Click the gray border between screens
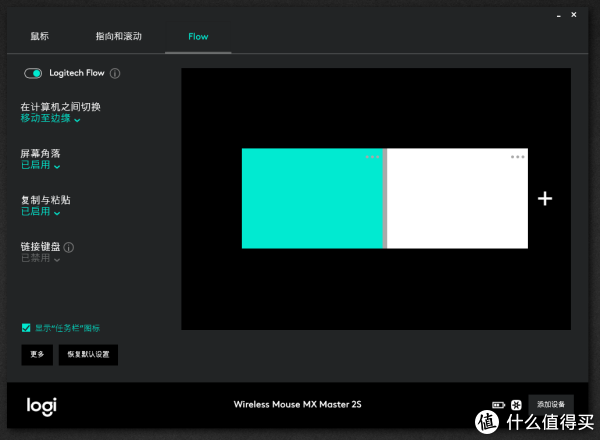600x440 pixels. pyautogui.click(x=385, y=198)
